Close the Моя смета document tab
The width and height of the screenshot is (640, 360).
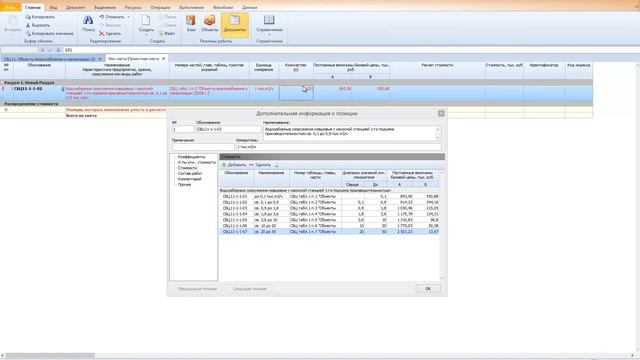pyautogui.click(x=164, y=59)
